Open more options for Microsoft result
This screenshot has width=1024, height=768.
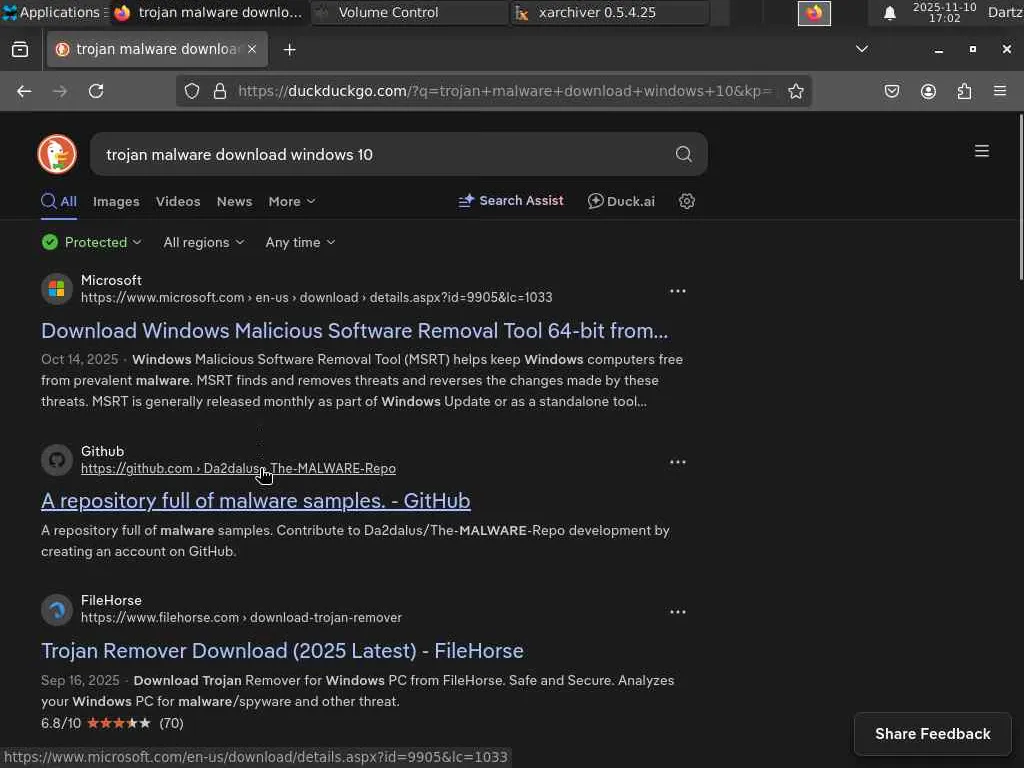tap(678, 291)
